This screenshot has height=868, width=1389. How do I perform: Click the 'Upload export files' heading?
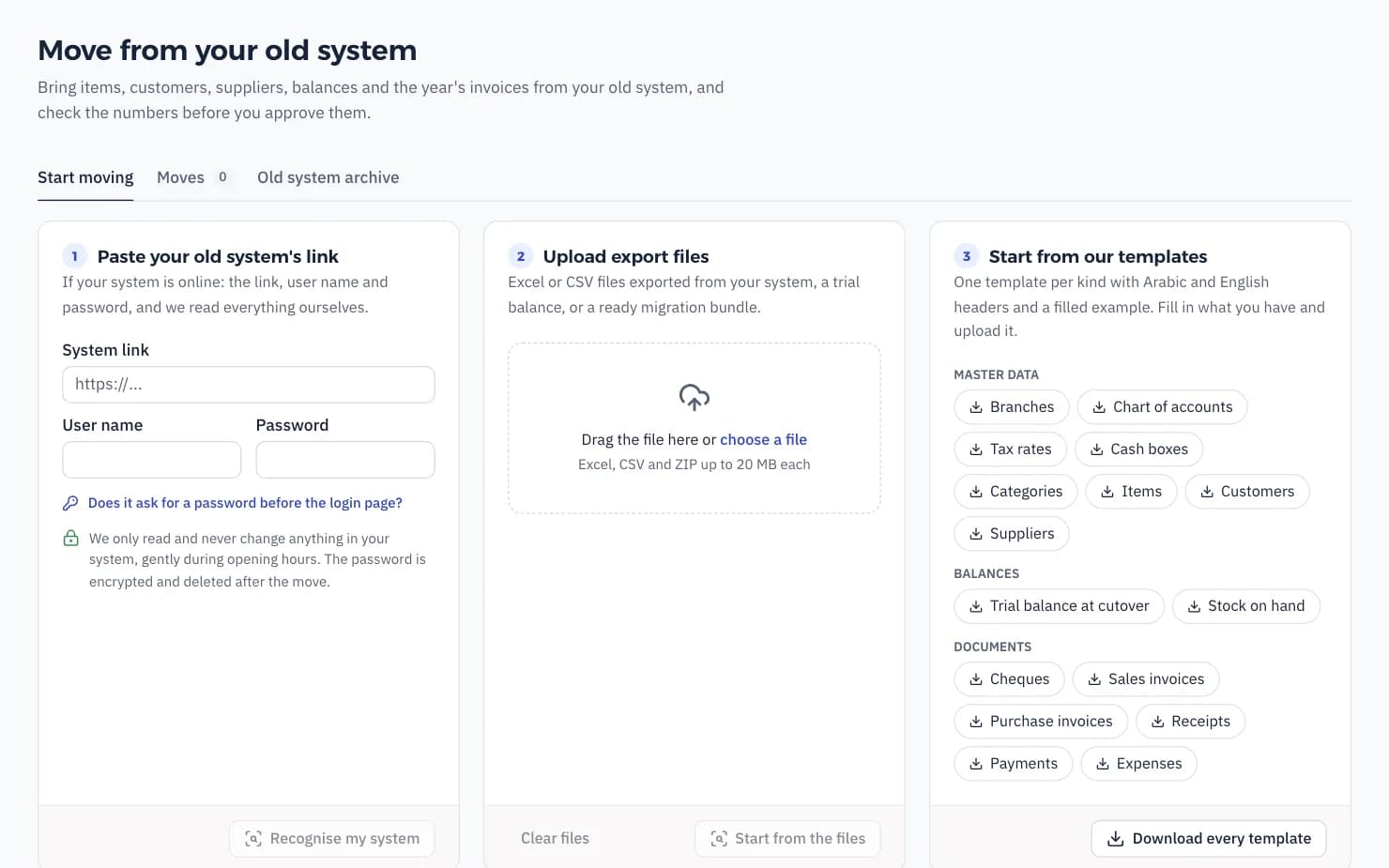626,256
